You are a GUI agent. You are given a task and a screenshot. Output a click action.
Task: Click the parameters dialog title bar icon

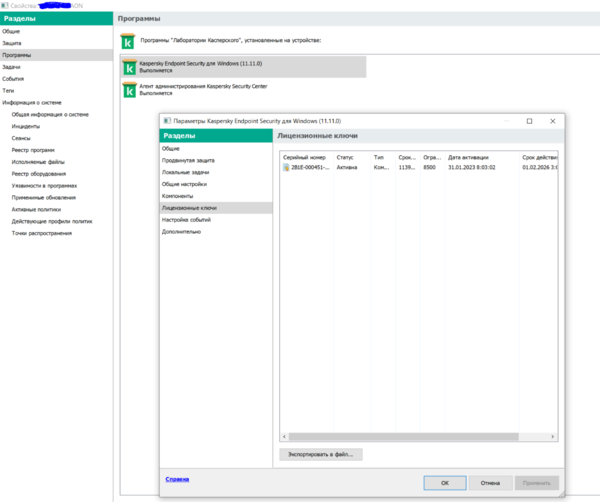point(167,121)
